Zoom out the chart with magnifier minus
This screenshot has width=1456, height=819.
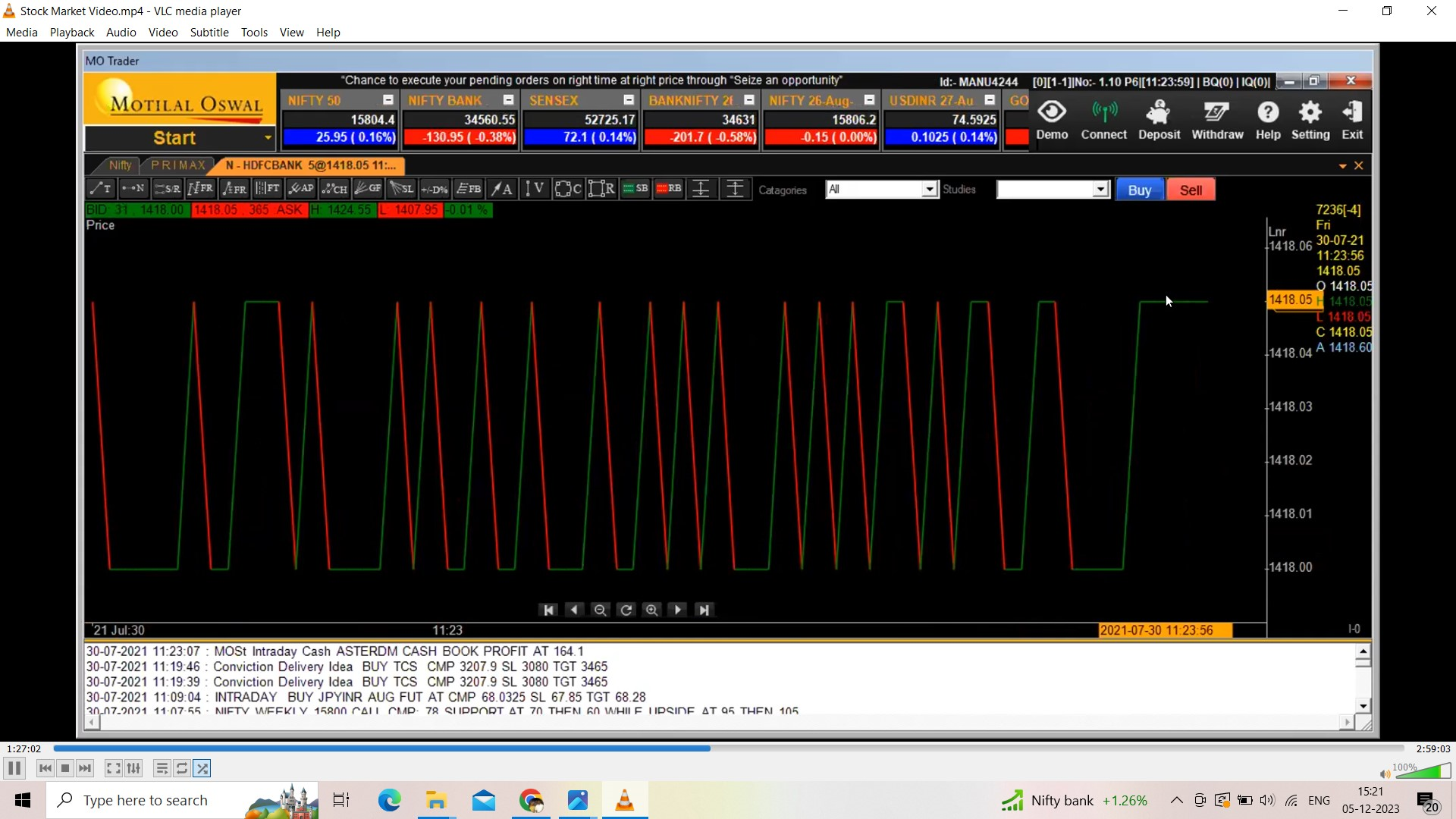click(600, 610)
